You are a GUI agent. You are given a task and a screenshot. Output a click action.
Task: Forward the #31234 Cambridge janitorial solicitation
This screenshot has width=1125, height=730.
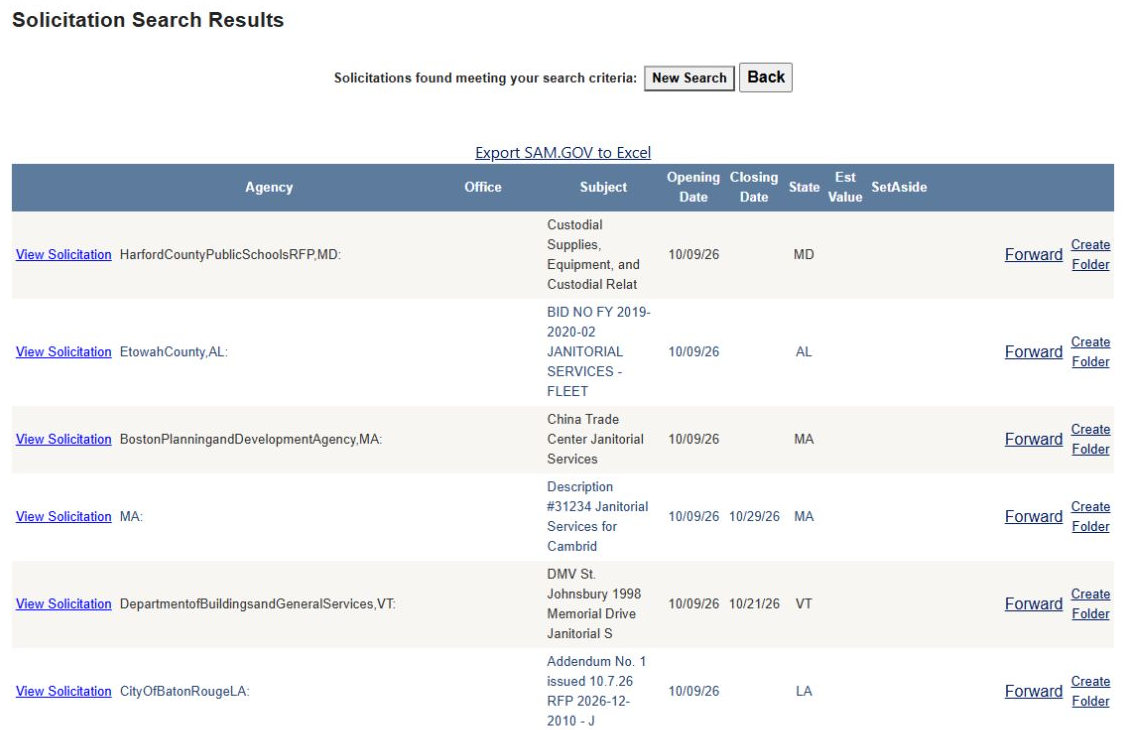pyautogui.click(x=1033, y=516)
